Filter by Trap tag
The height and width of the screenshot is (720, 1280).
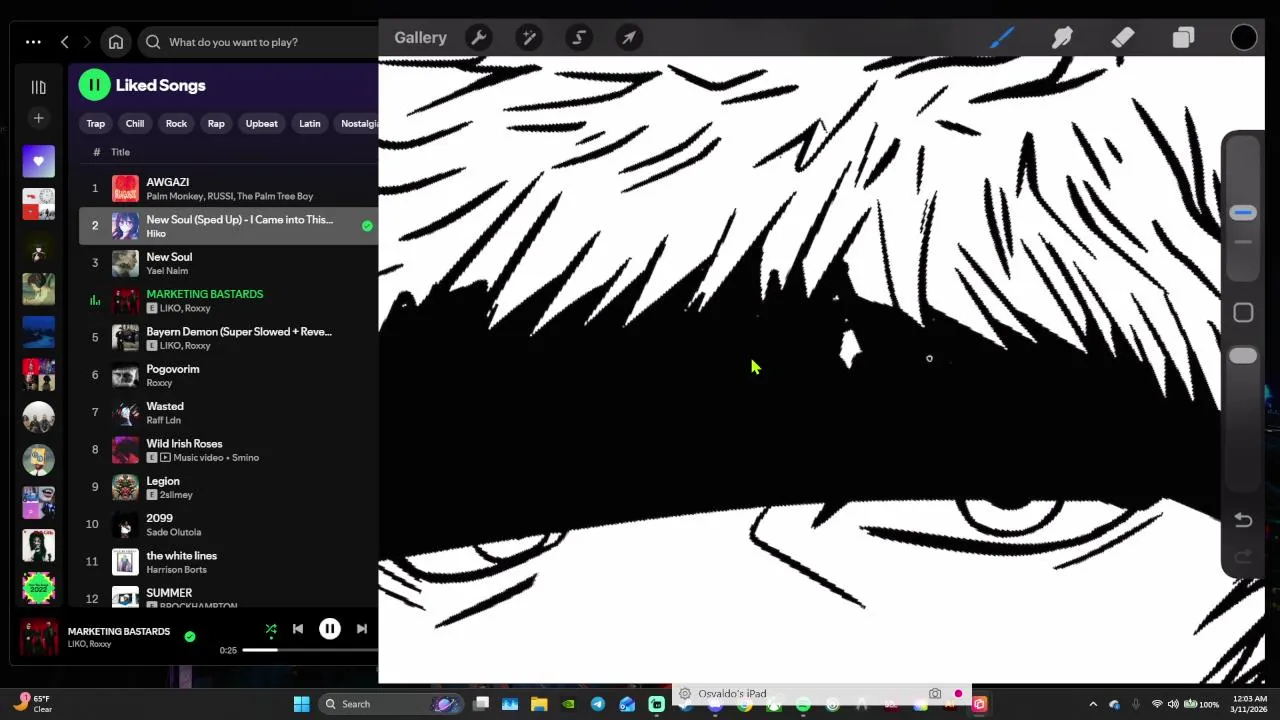point(96,124)
